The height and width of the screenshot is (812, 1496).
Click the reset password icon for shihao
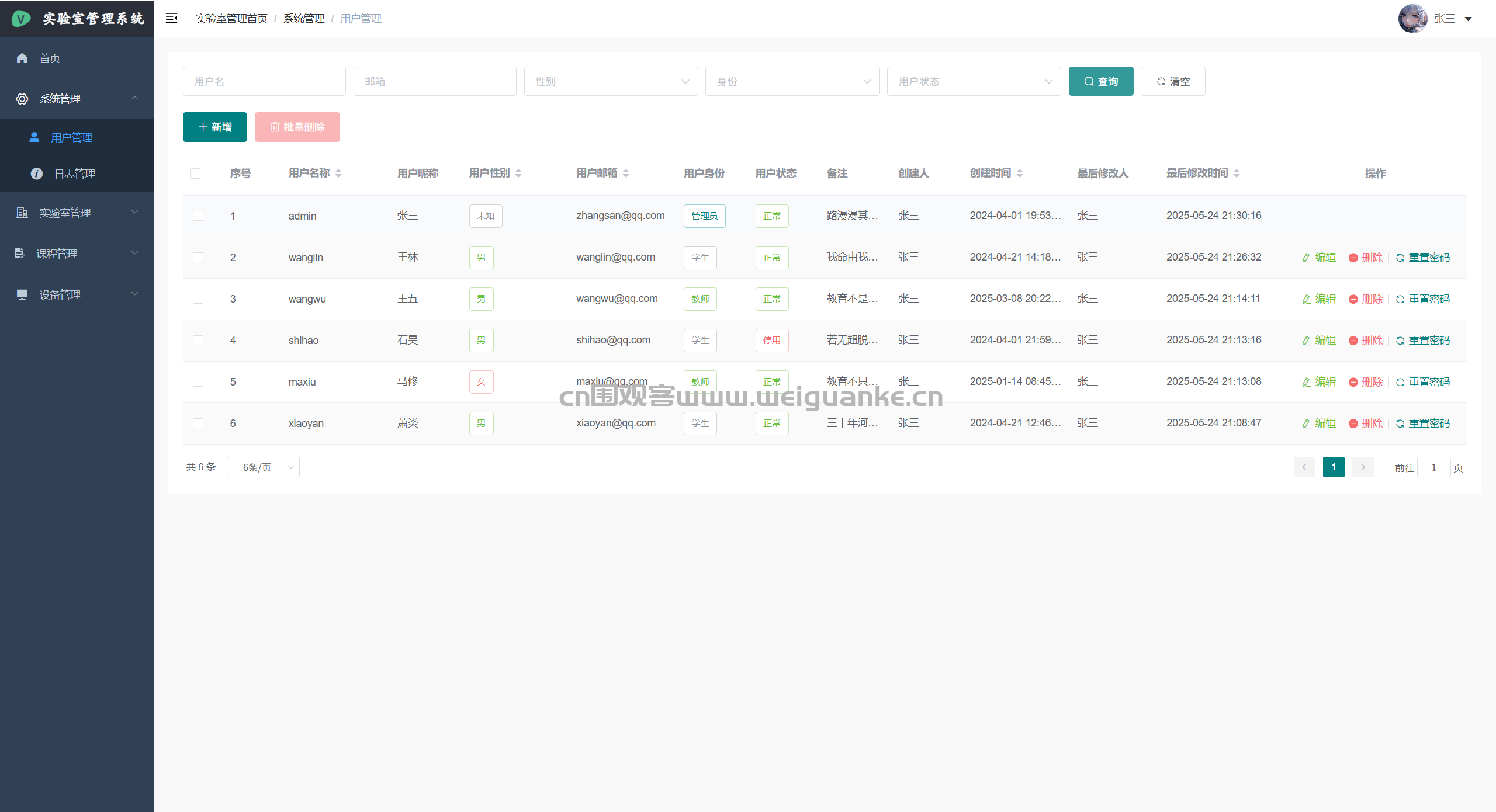1400,341
